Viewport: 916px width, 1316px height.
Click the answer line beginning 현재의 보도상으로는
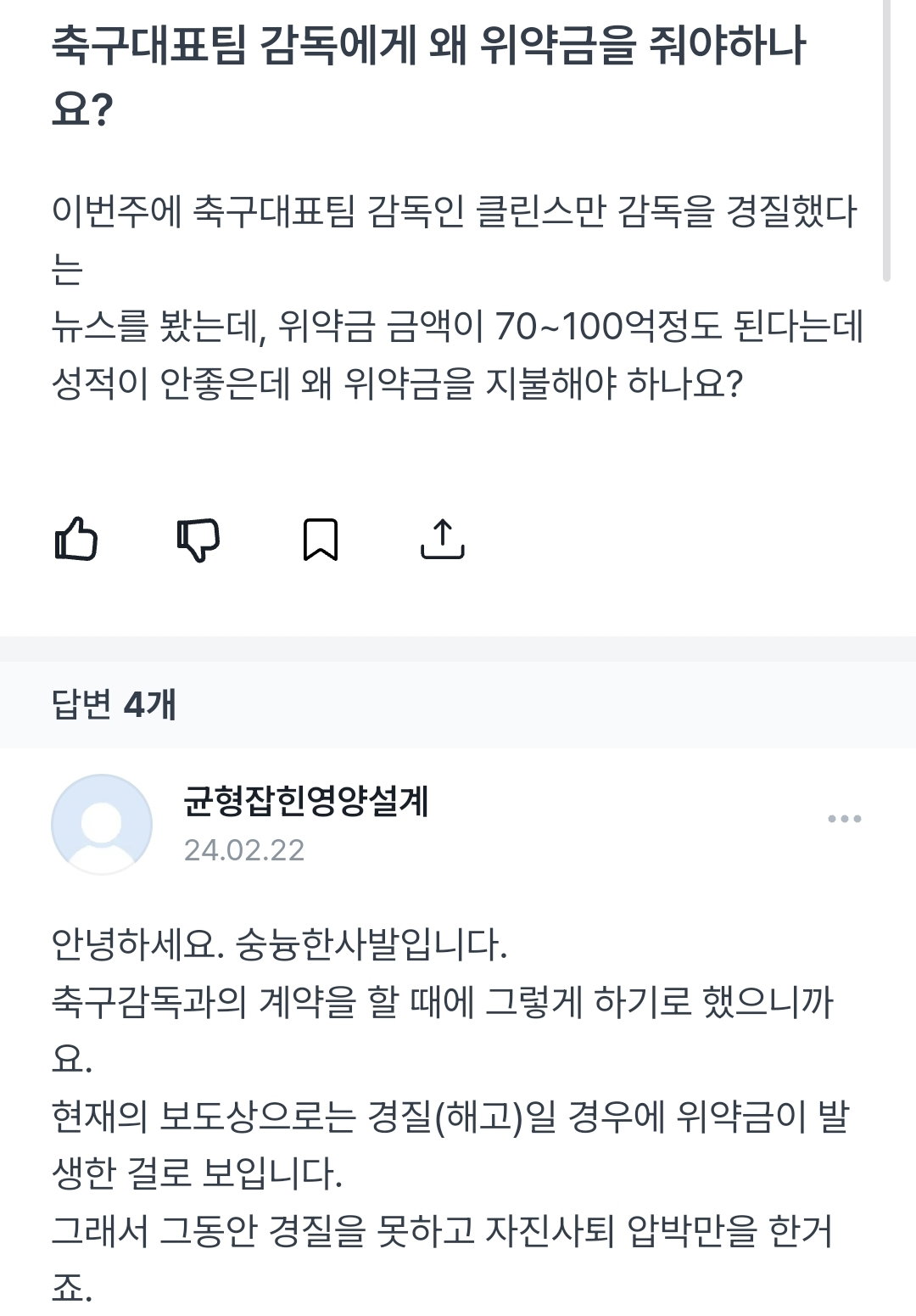[x=450, y=1117]
